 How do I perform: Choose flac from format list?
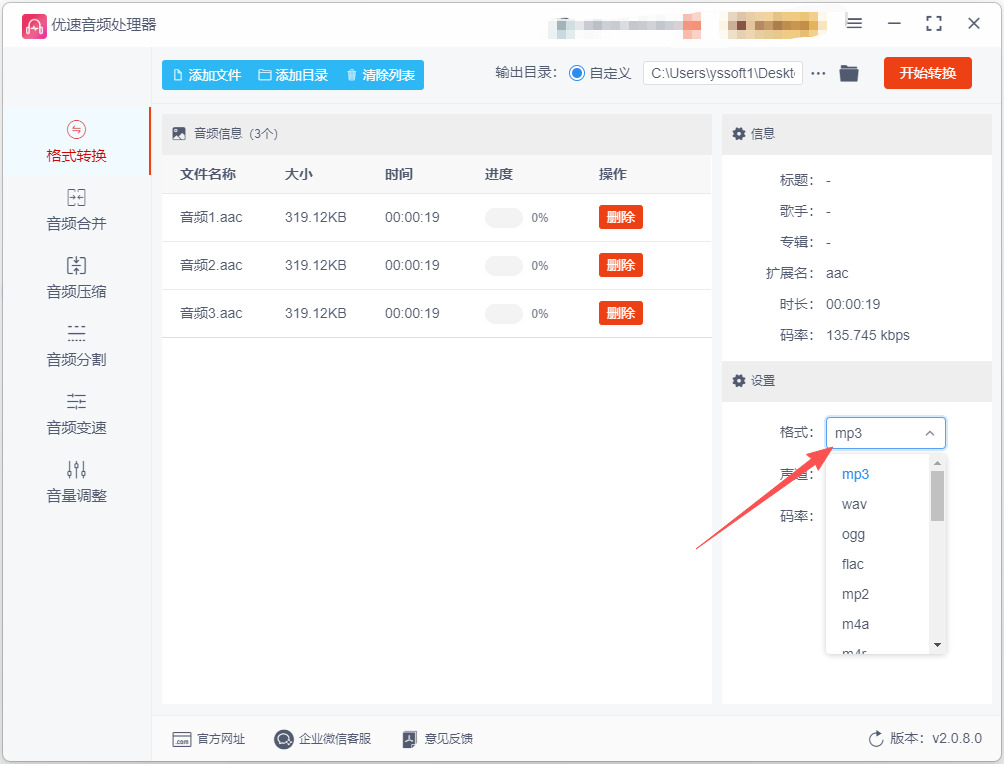pyautogui.click(x=852, y=564)
